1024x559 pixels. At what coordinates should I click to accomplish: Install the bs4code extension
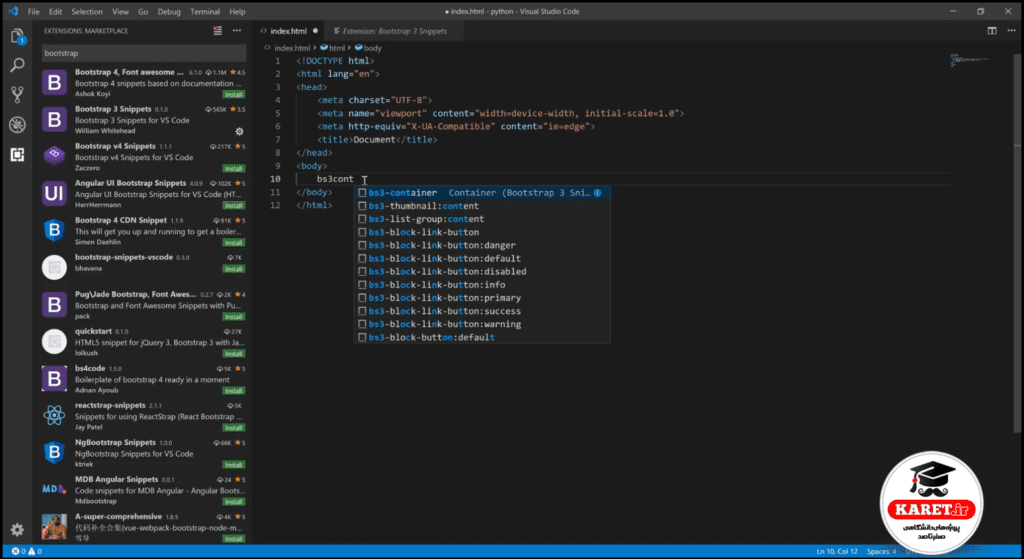[234, 391]
